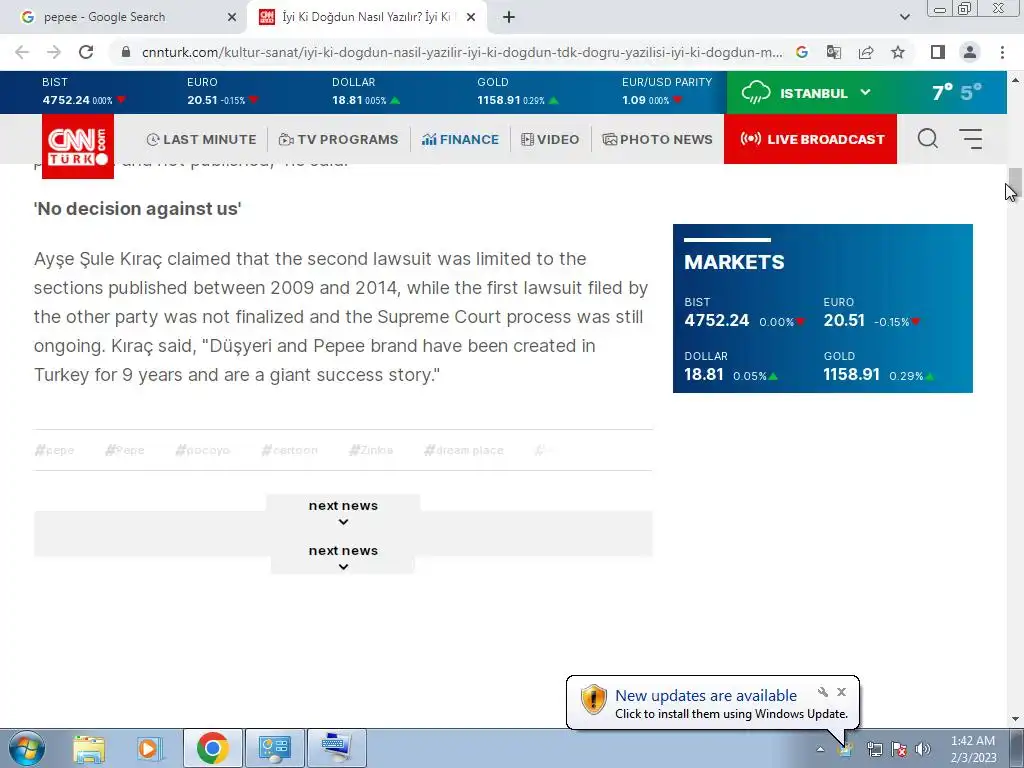Click the rain cloud weather icon
This screenshot has height=768, width=1024.
click(x=756, y=93)
